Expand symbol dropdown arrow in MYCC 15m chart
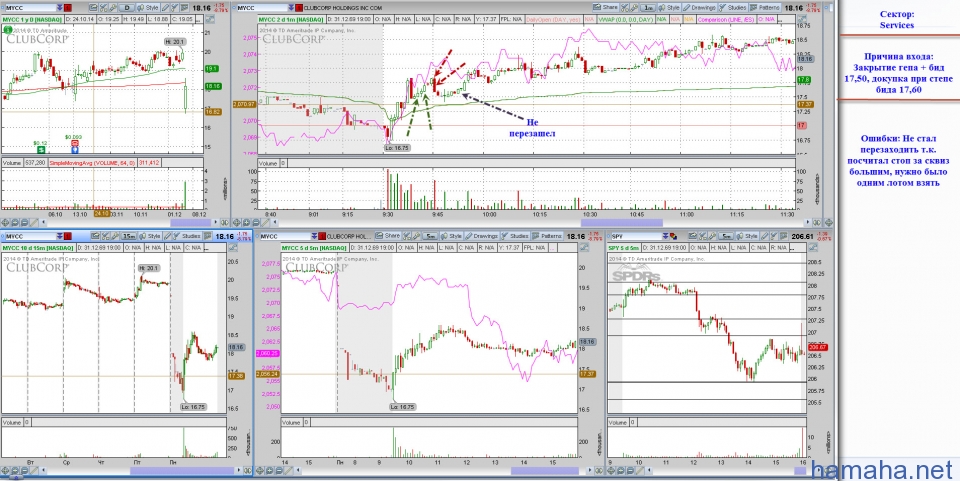This screenshot has height=481, width=960. click(x=59, y=237)
